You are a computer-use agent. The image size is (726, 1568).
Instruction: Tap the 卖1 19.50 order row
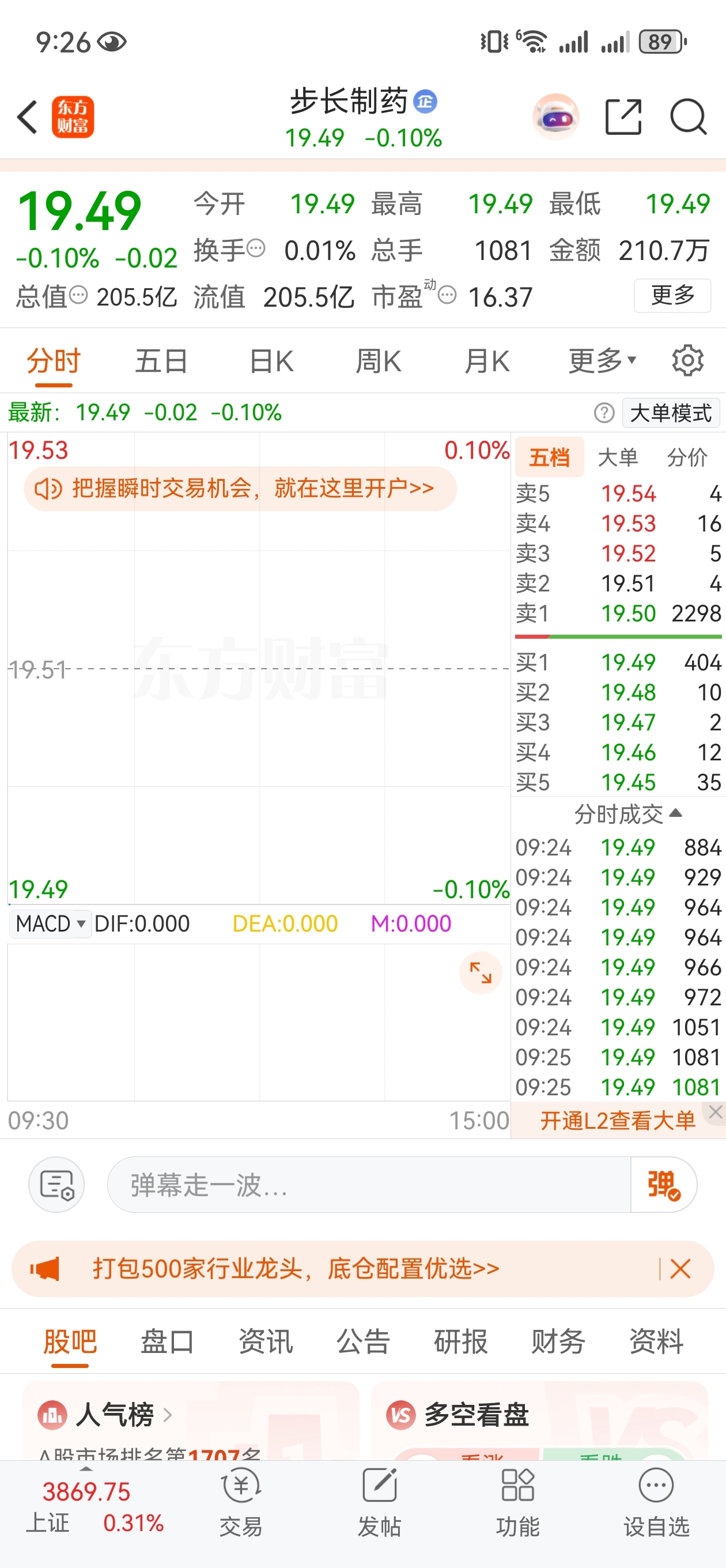[x=618, y=613]
